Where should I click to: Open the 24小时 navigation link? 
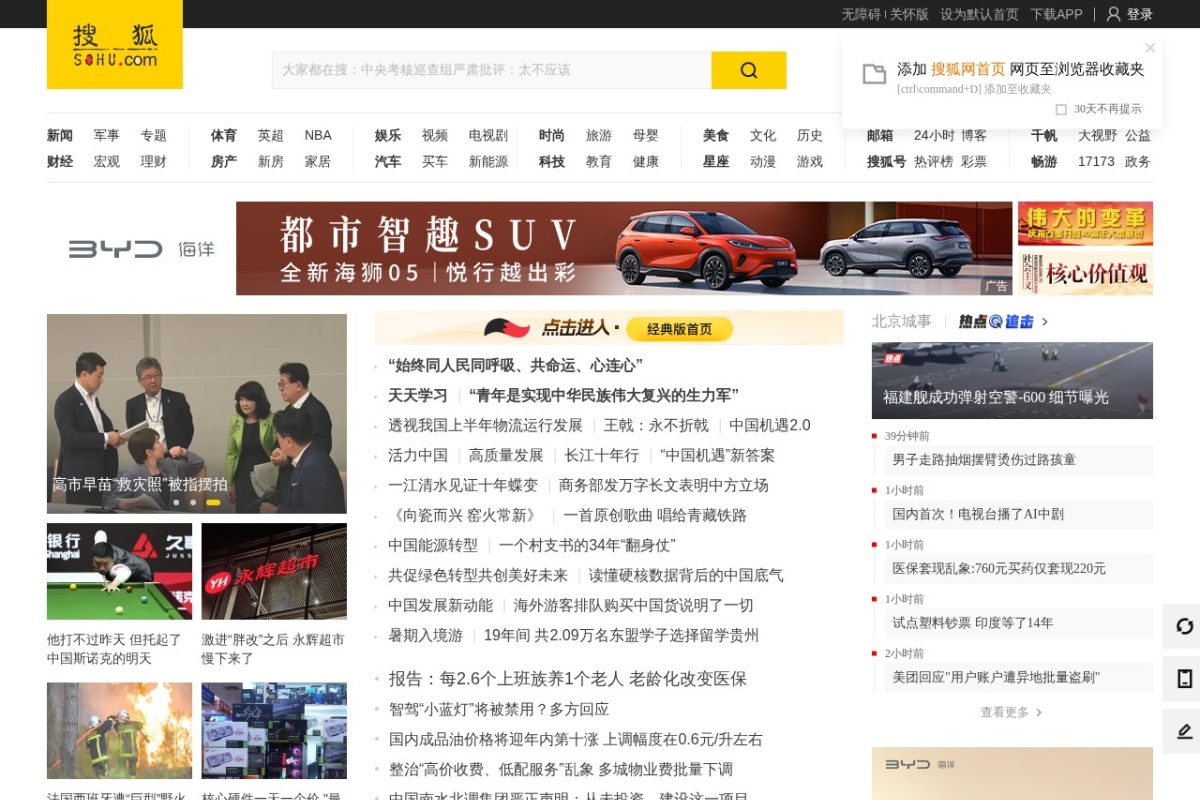[x=934, y=135]
